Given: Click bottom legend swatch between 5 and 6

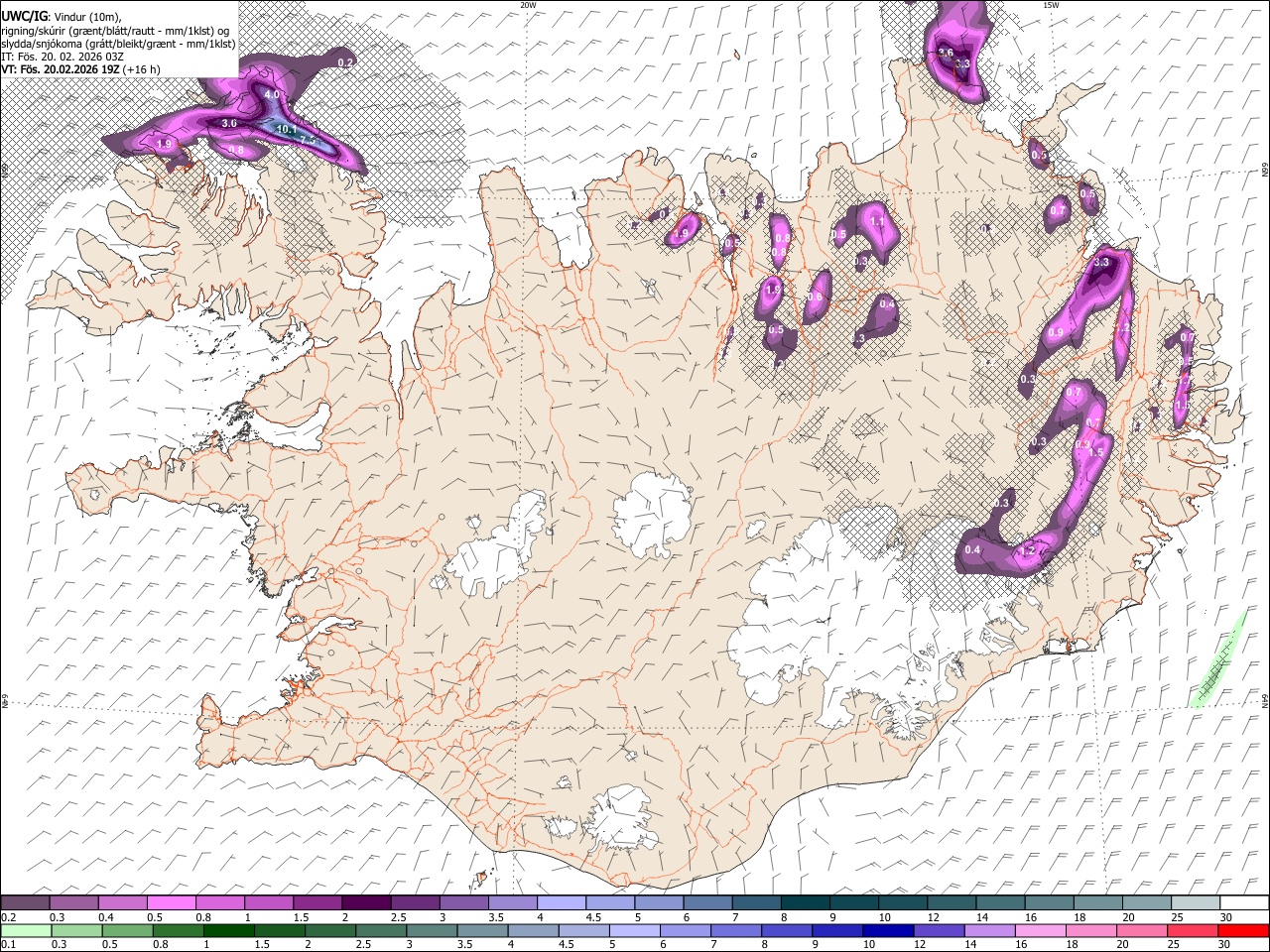Looking at the screenshot, I should click(x=635, y=930).
